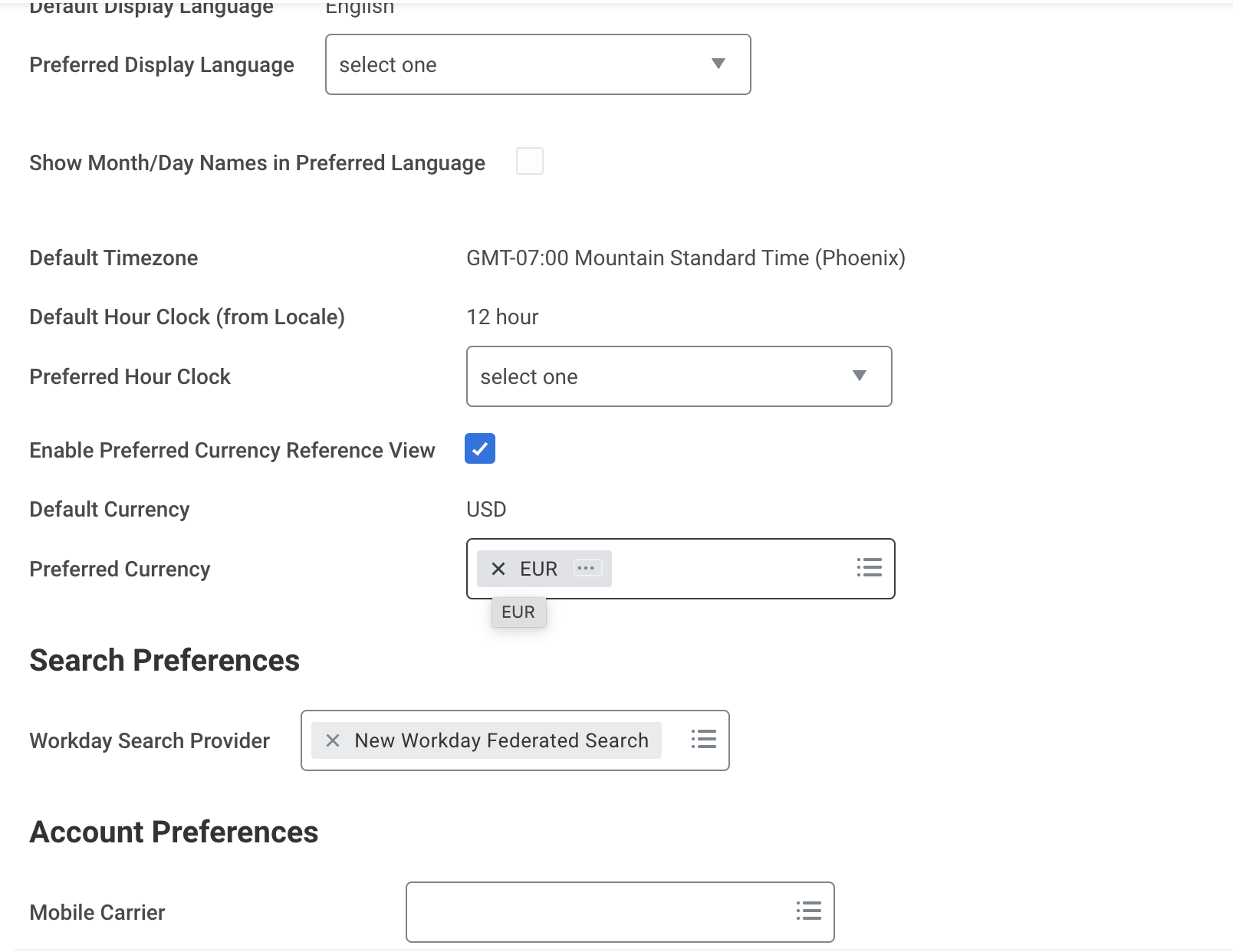This screenshot has width=1233, height=952.
Task: Click the Account Preferences section heading
Action: (x=173, y=832)
